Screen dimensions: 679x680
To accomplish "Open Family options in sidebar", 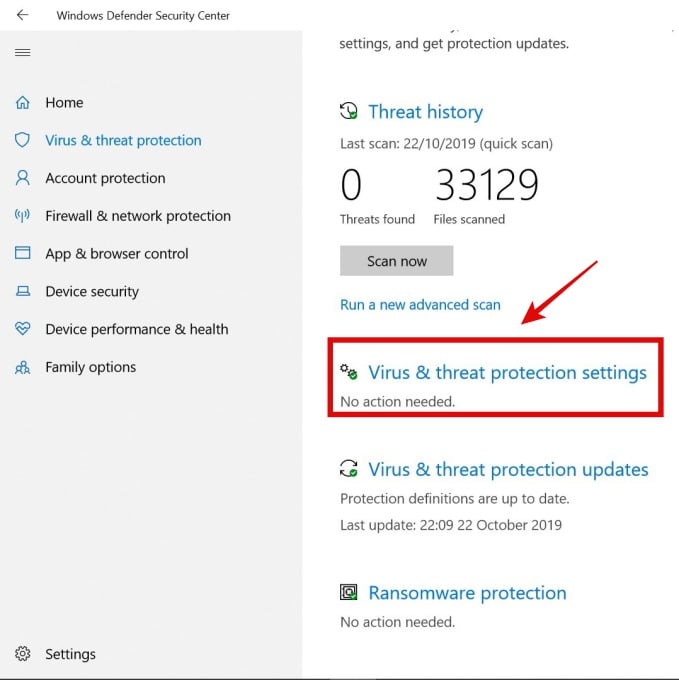I will (x=90, y=367).
